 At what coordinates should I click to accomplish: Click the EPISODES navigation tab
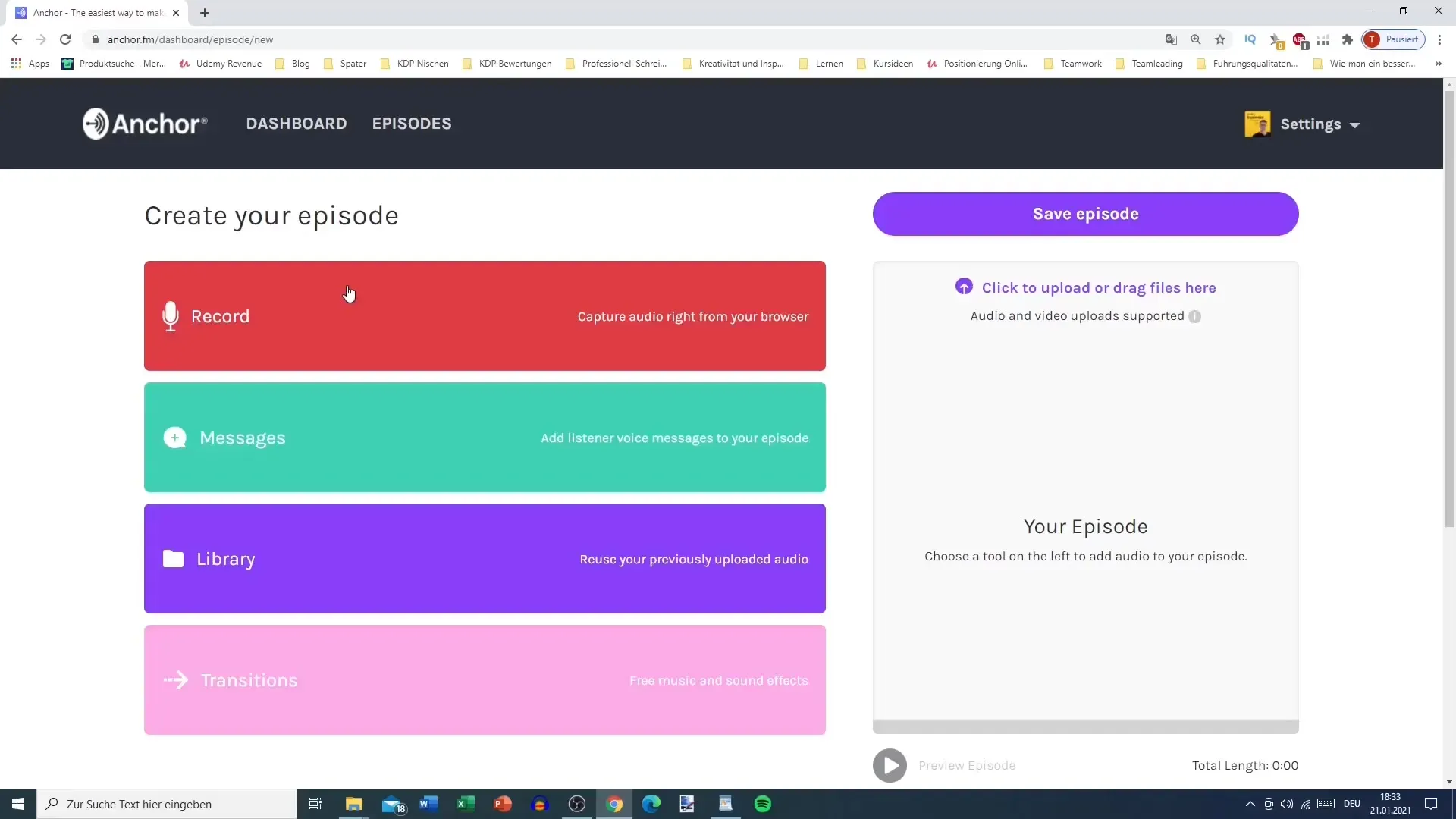pos(411,123)
